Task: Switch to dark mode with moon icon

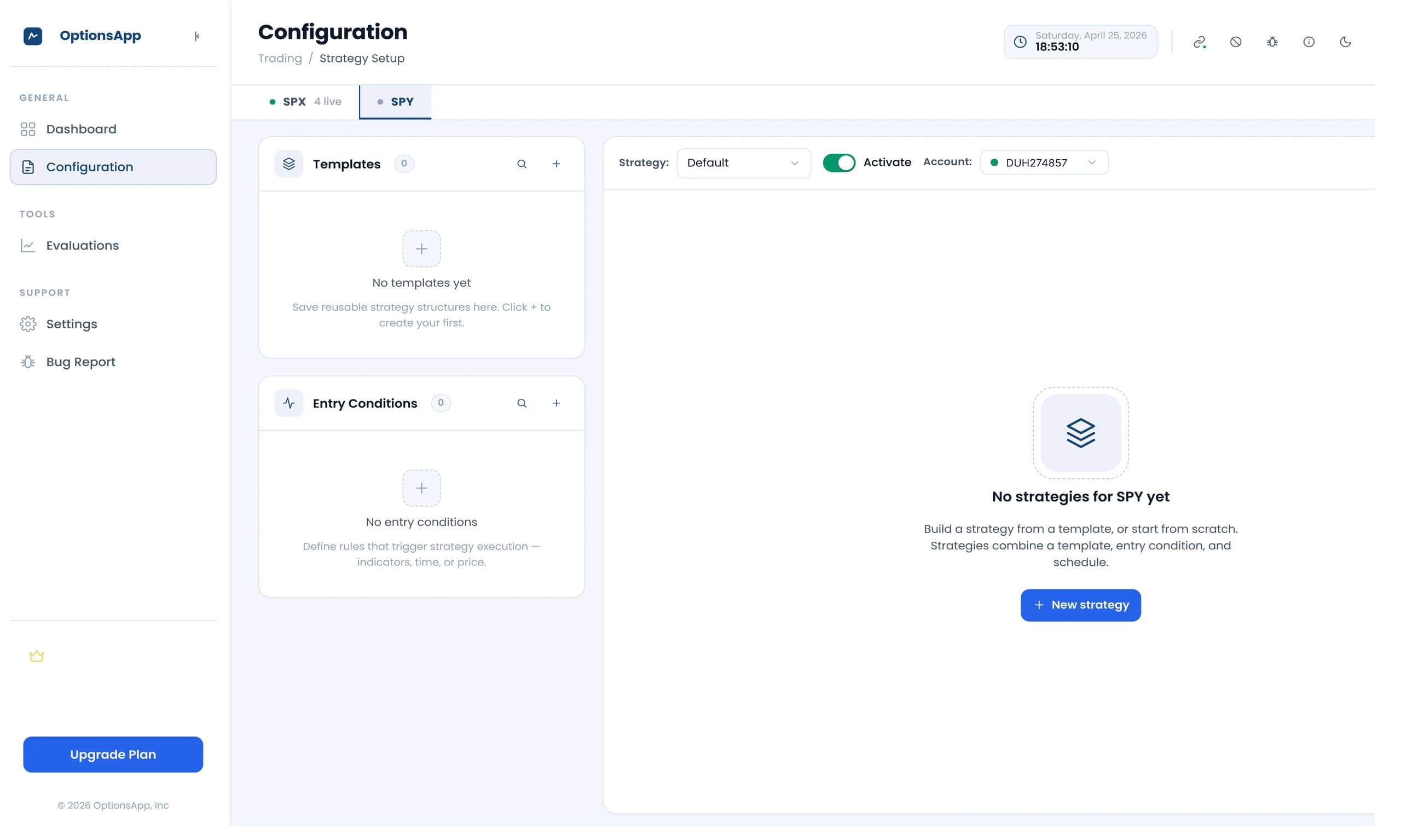Action: (x=1345, y=42)
